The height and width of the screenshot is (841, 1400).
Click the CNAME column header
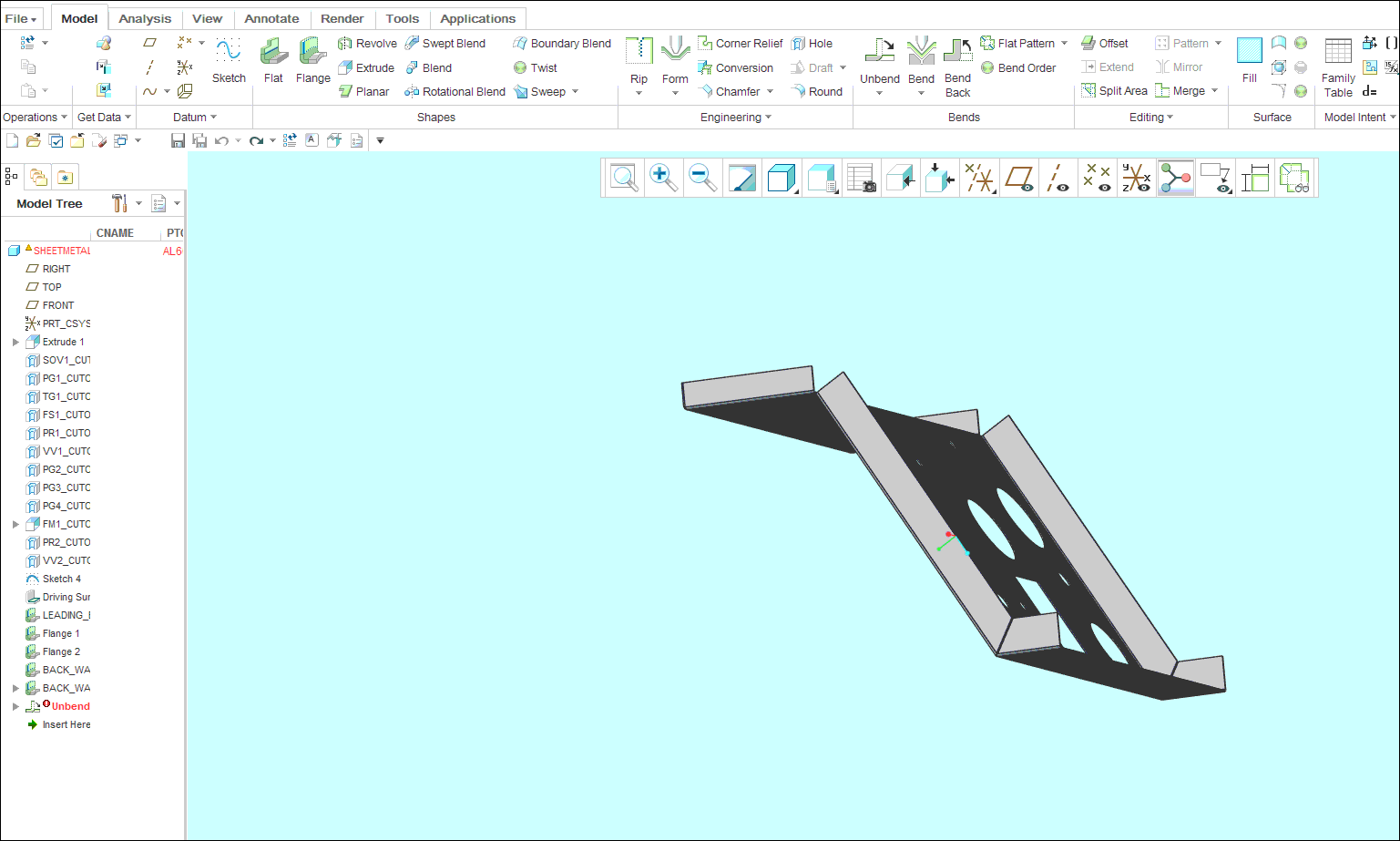pyautogui.click(x=115, y=233)
